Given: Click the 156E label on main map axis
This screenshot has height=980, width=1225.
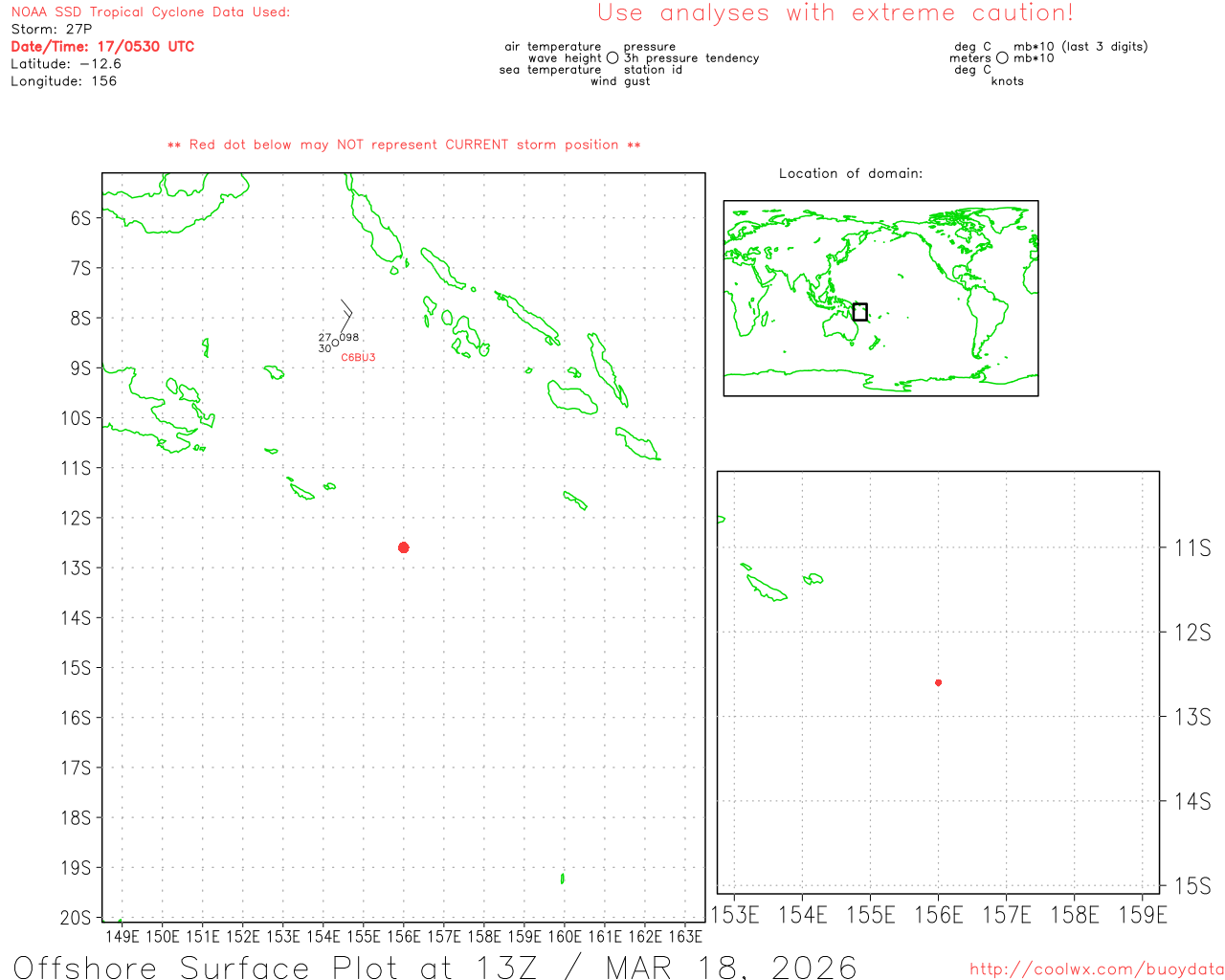Looking at the screenshot, I should [404, 936].
